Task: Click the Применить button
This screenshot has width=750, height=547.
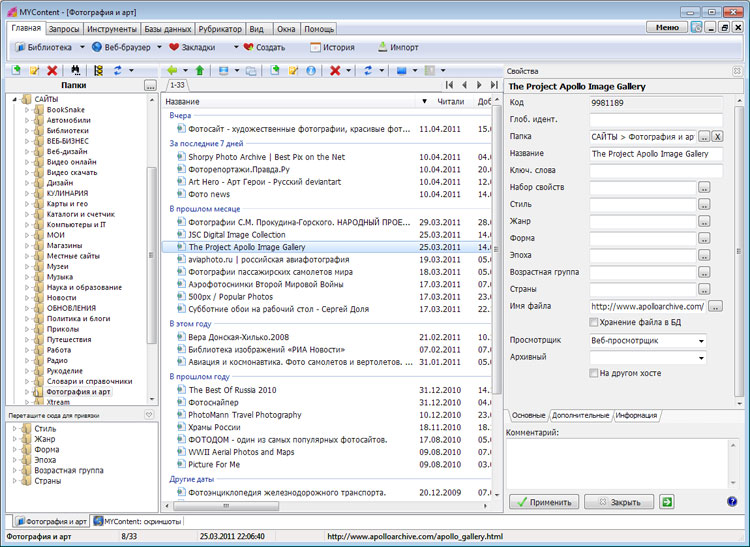Action: coord(544,502)
